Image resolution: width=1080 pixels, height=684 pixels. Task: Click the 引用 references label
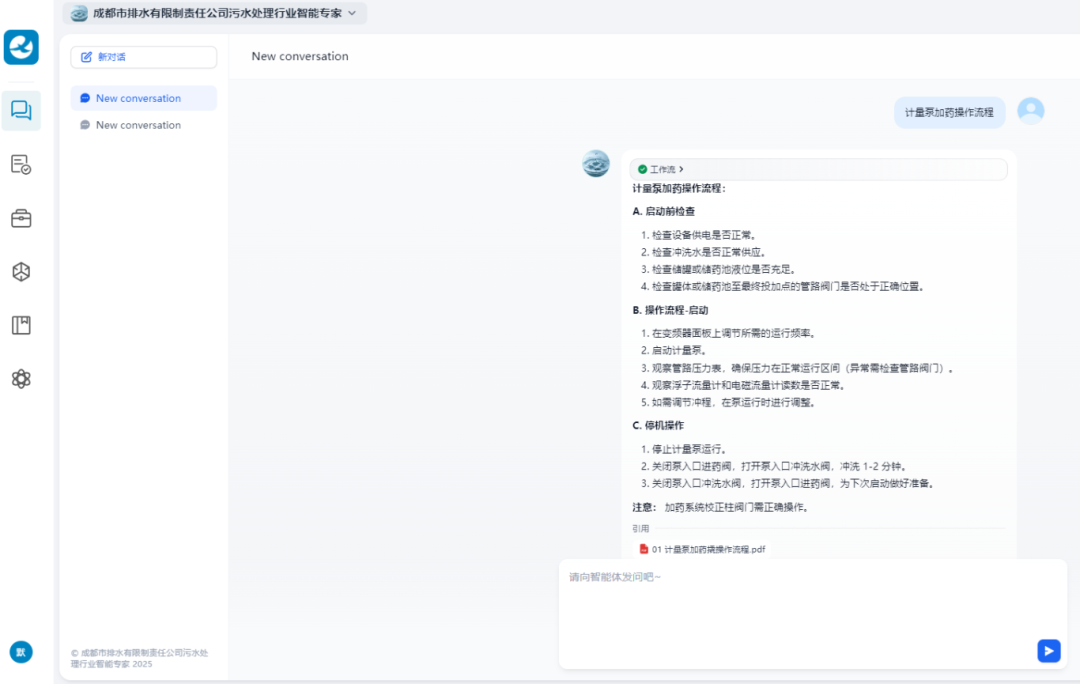641,528
